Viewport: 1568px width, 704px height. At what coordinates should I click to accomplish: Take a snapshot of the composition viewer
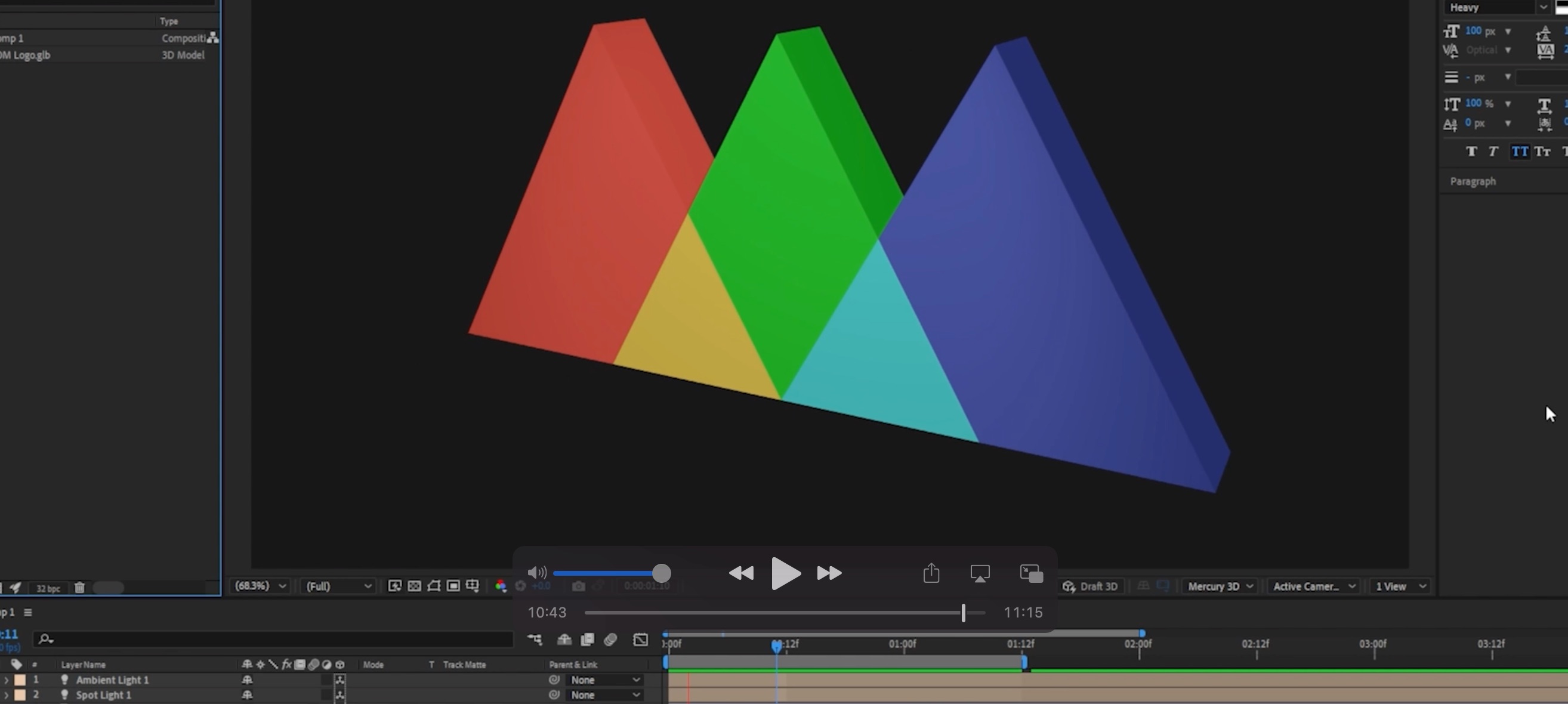tap(578, 586)
